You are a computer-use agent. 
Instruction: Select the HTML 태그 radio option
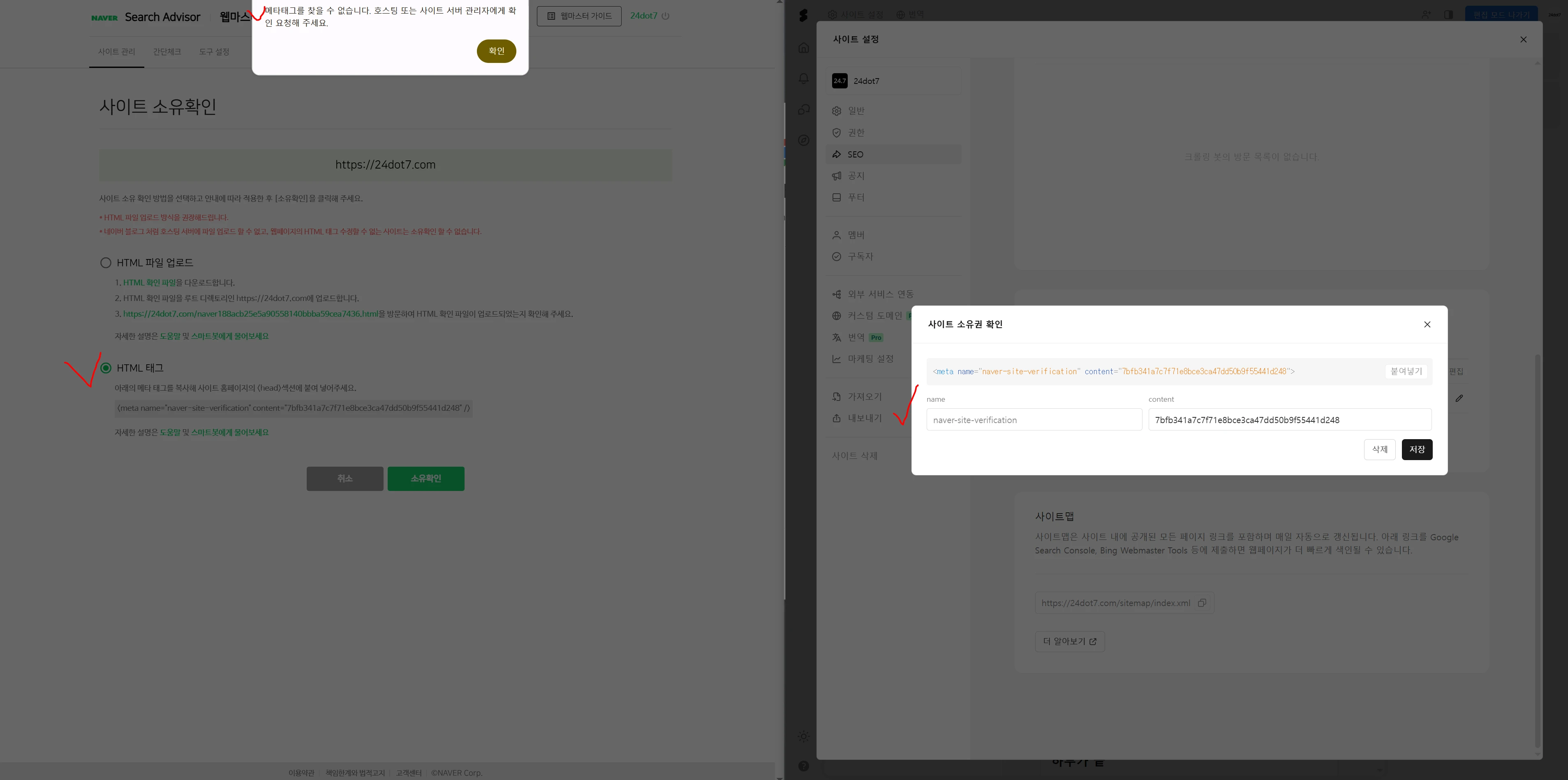(x=106, y=368)
